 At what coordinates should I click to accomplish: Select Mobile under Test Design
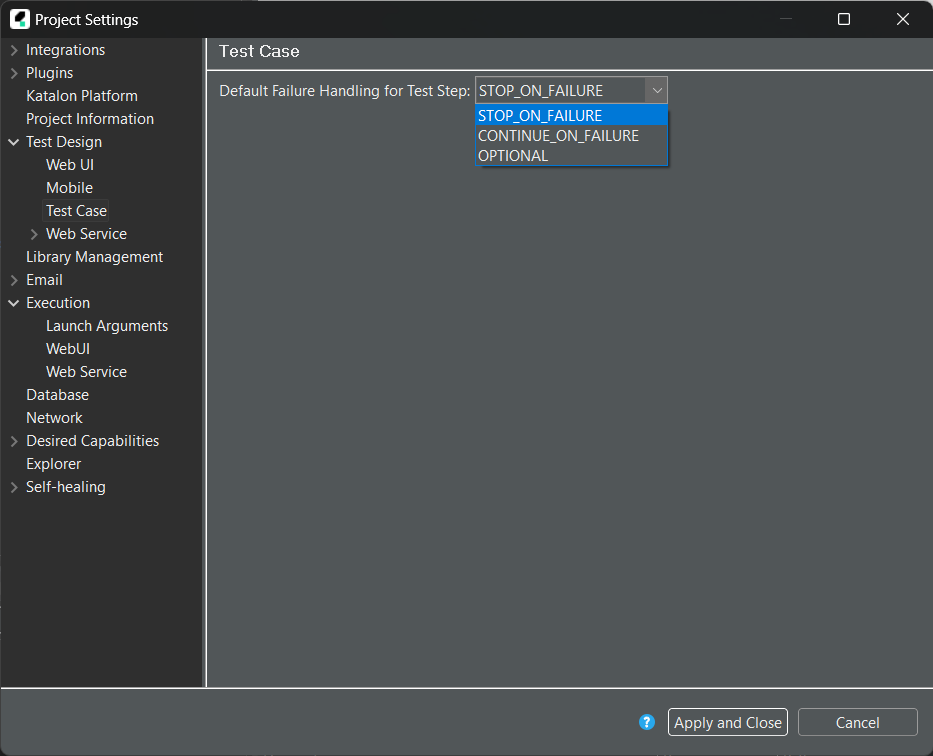tap(69, 188)
